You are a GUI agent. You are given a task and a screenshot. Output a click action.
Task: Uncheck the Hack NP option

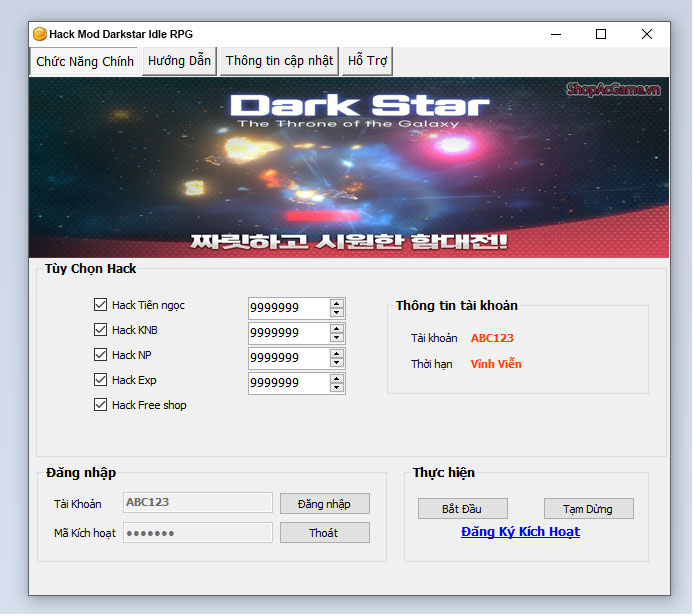100,355
